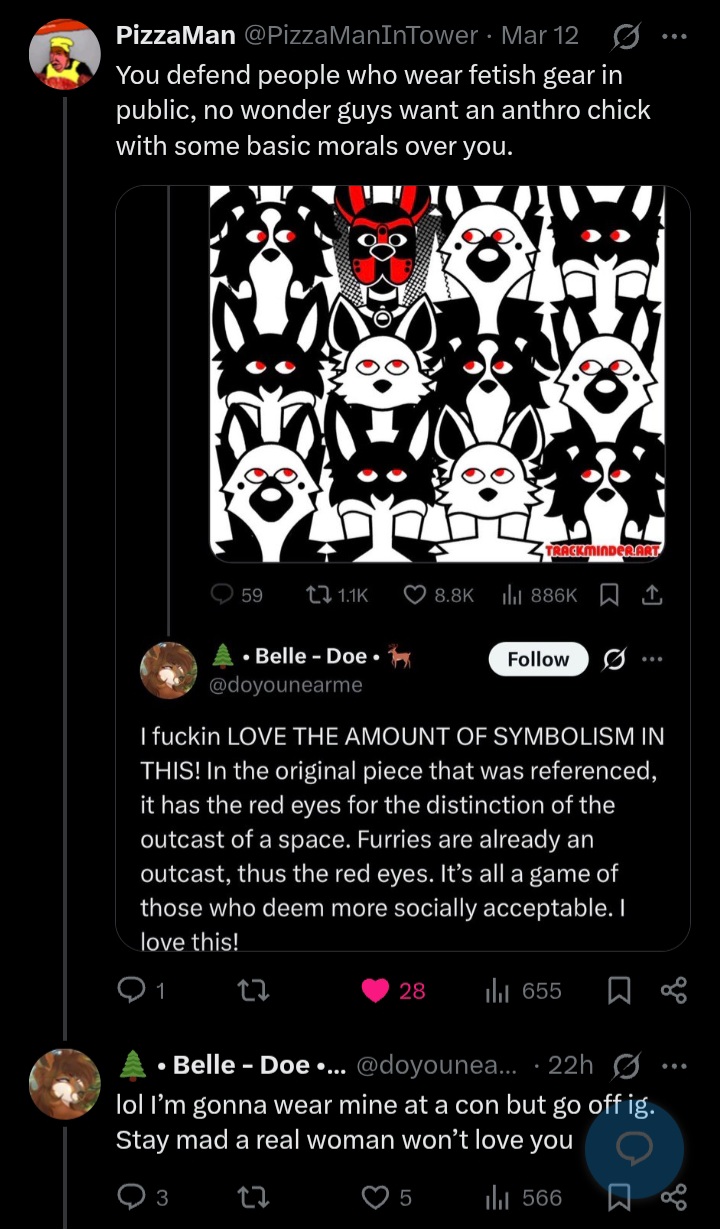This screenshot has height=1229, width=720.
Task: Share PizzaMan's post
Action: (674, 990)
